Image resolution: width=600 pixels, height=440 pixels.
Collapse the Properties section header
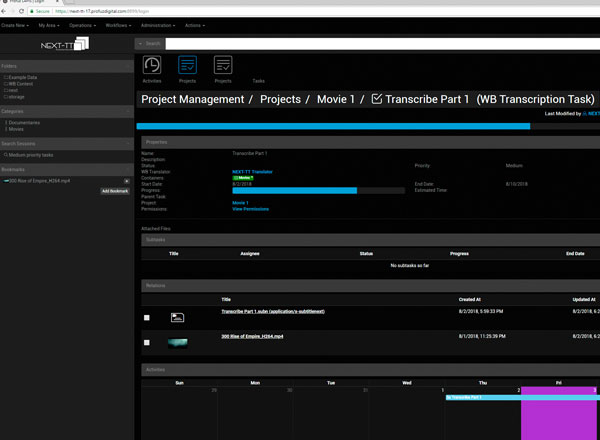(370, 142)
